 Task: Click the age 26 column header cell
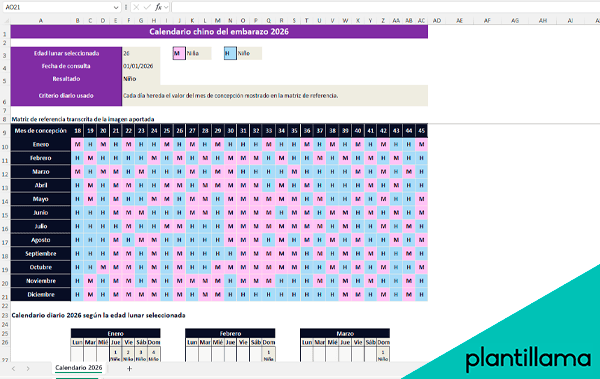[179, 131]
